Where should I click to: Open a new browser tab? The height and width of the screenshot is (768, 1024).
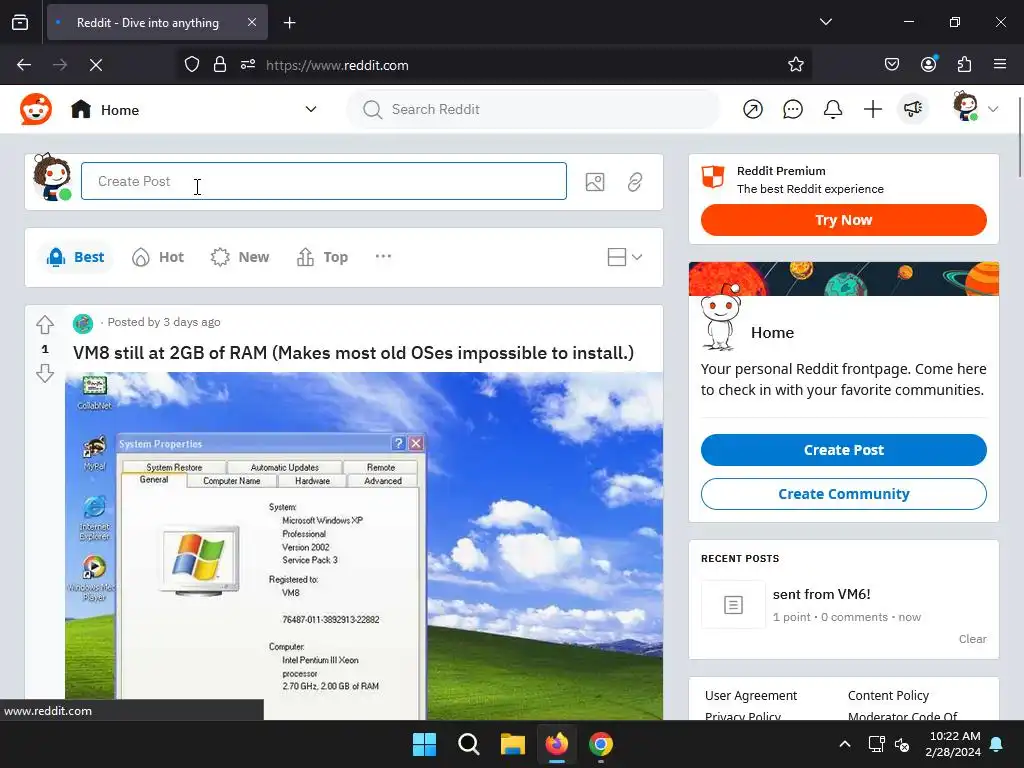tap(289, 23)
